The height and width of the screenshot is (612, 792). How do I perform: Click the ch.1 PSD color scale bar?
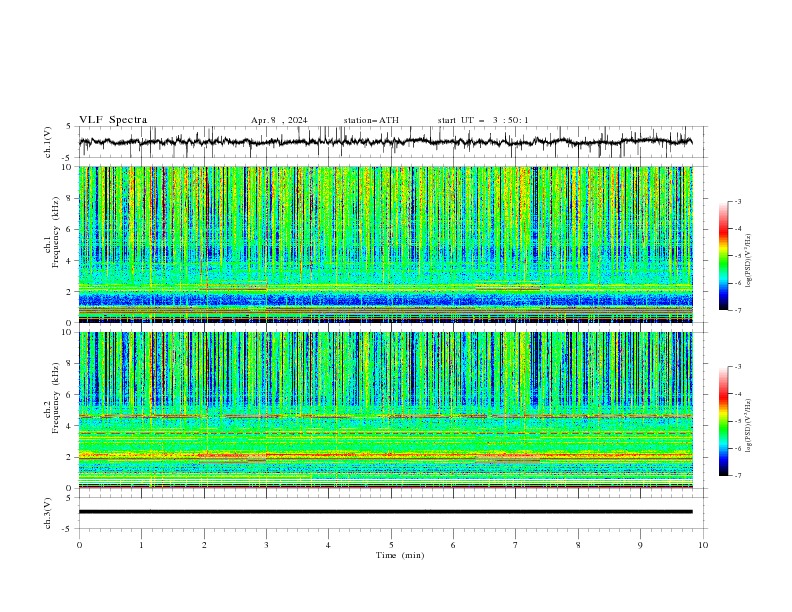pyautogui.click(x=724, y=256)
